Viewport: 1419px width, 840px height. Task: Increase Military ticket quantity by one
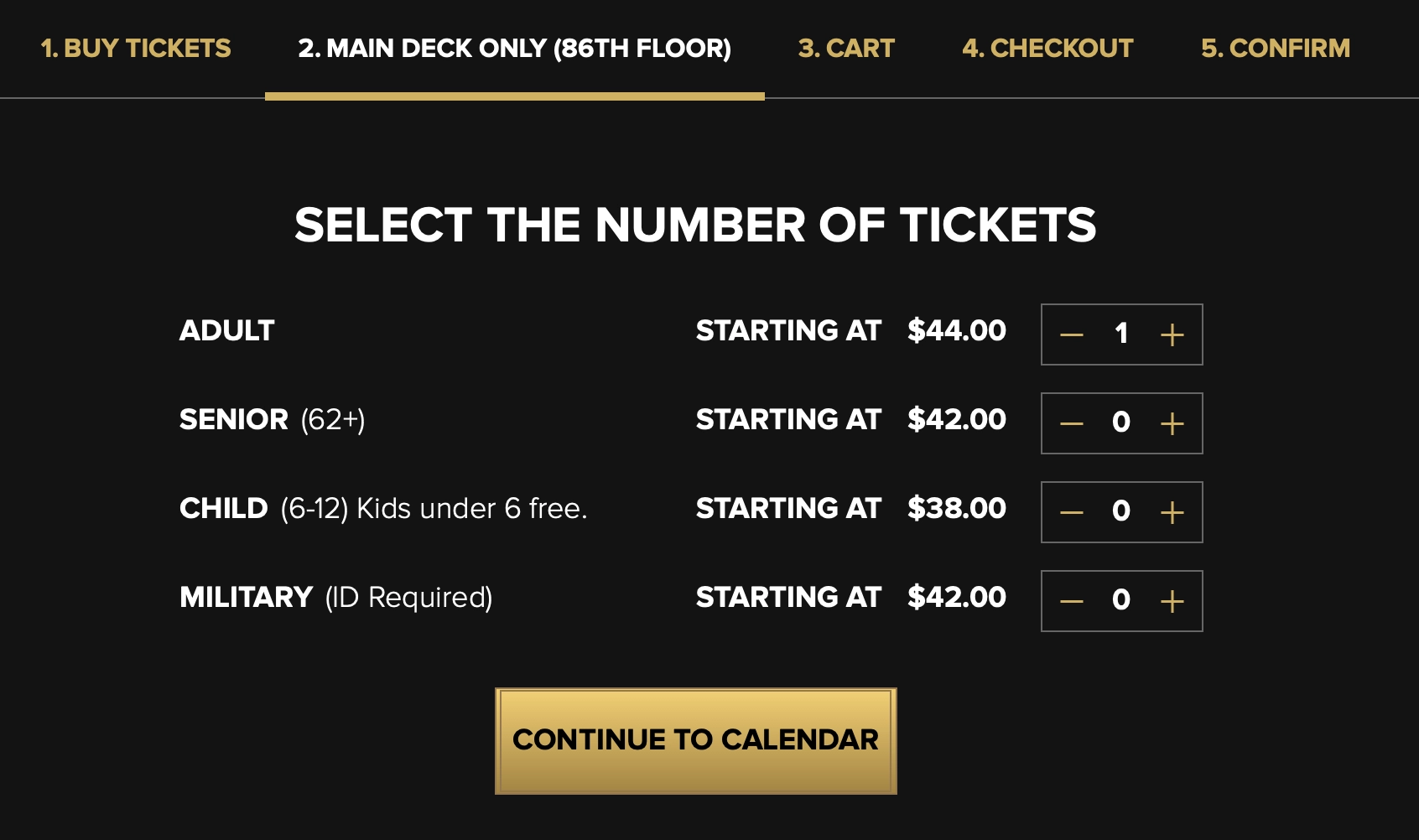[1172, 602]
